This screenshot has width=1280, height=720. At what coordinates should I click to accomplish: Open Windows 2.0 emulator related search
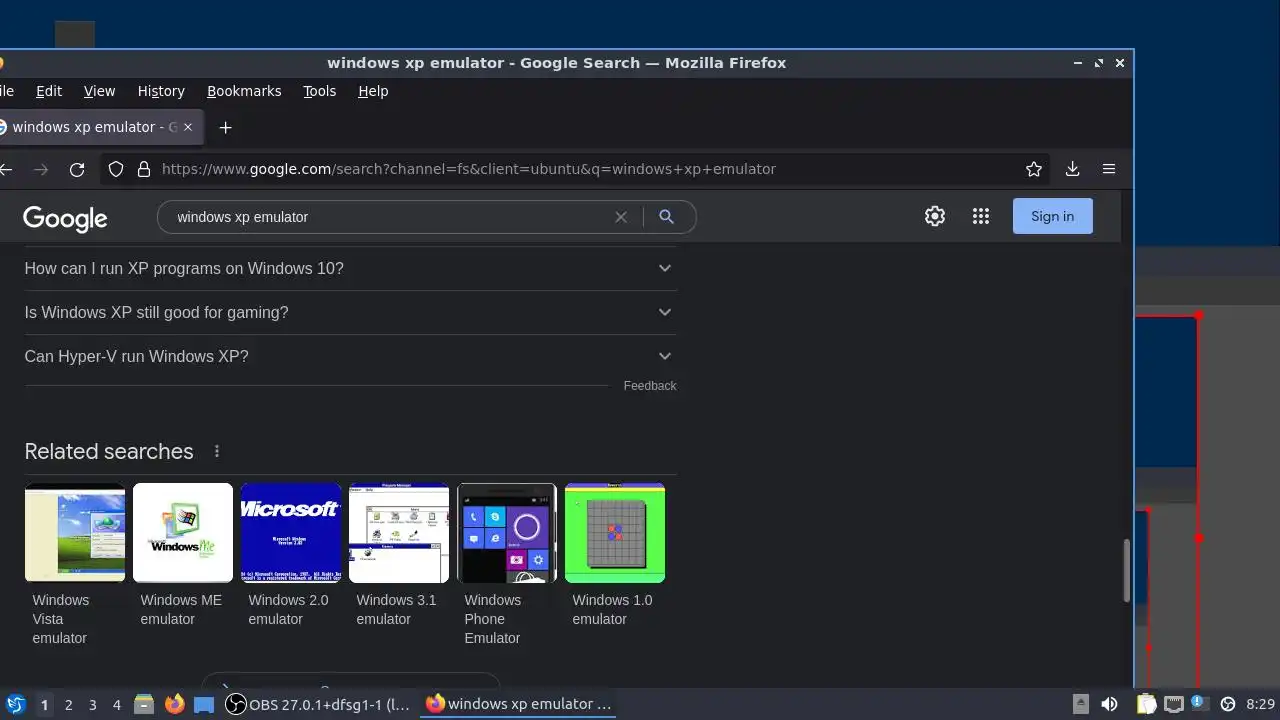click(x=291, y=556)
